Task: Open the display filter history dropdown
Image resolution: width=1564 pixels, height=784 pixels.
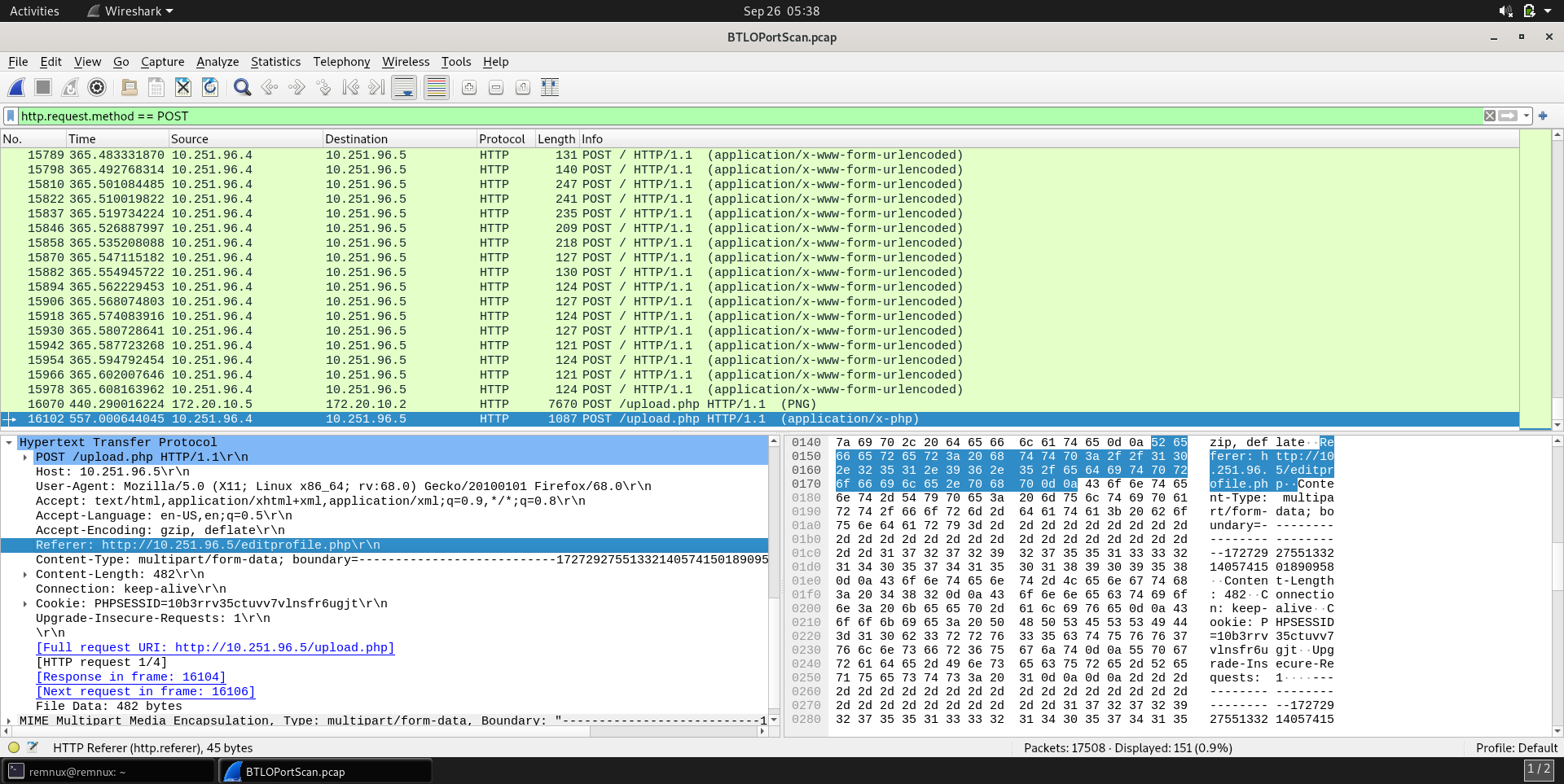Action: (x=1527, y=116)
